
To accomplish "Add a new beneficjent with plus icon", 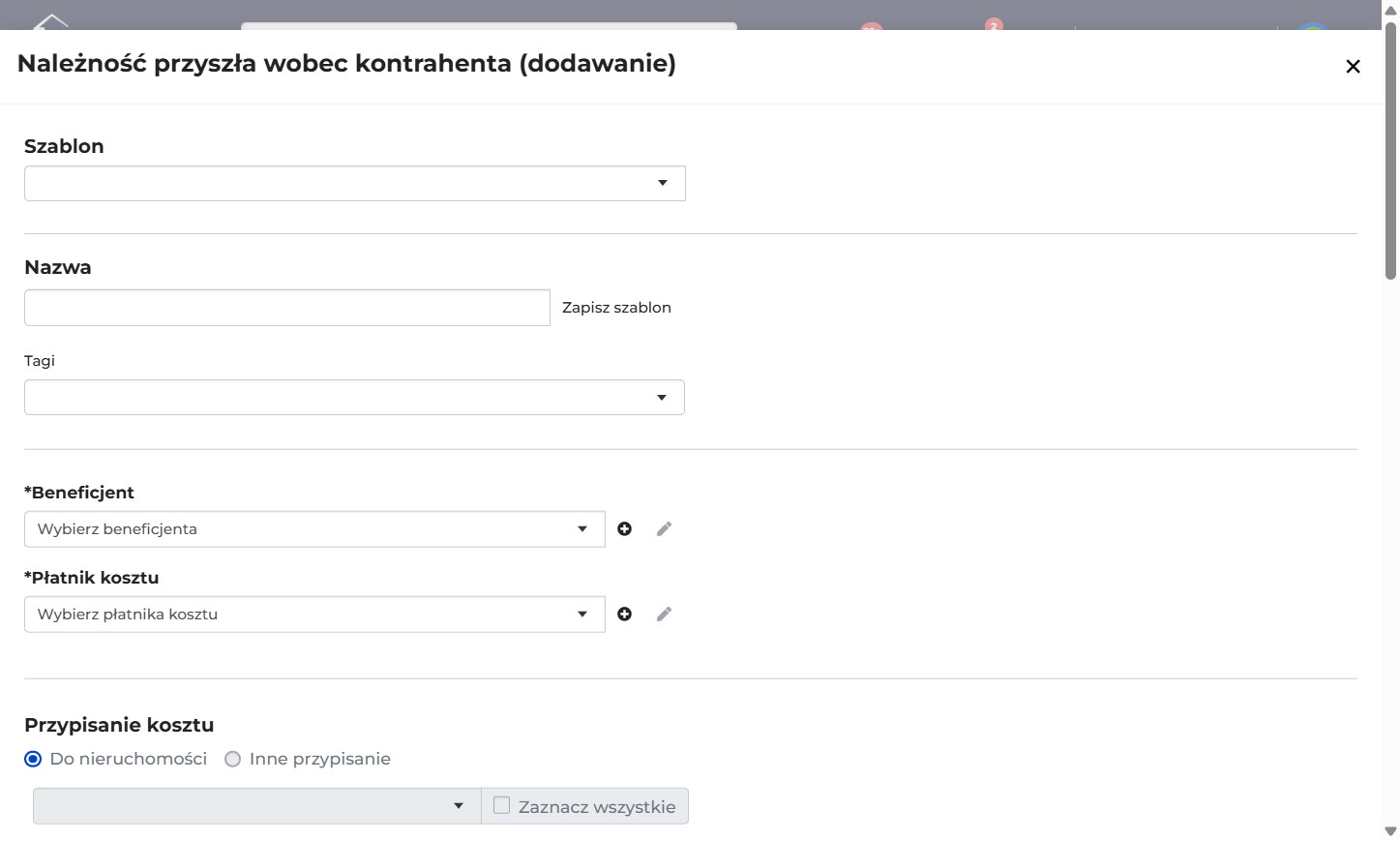I will tap(625, 528).
